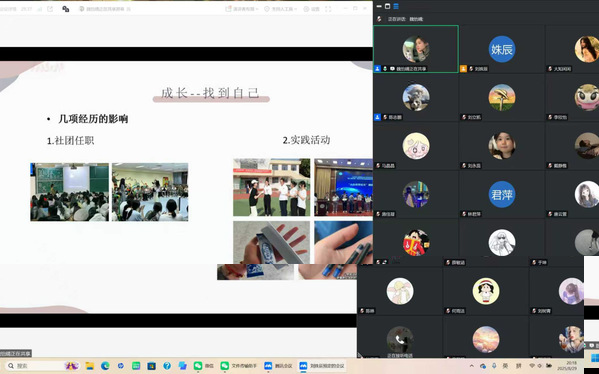This screenshot has width=599, height=374.
Task: Expand the presenter layout dropdown
Action: click(x=242, y=9)
